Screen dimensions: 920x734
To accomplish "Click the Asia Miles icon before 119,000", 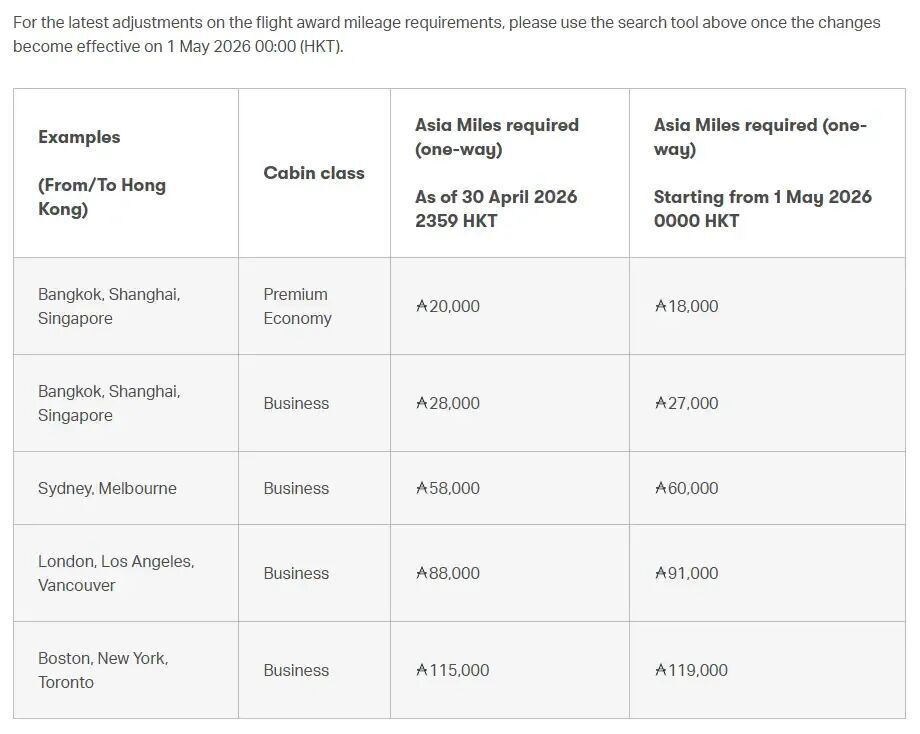I will coord(661,669).
